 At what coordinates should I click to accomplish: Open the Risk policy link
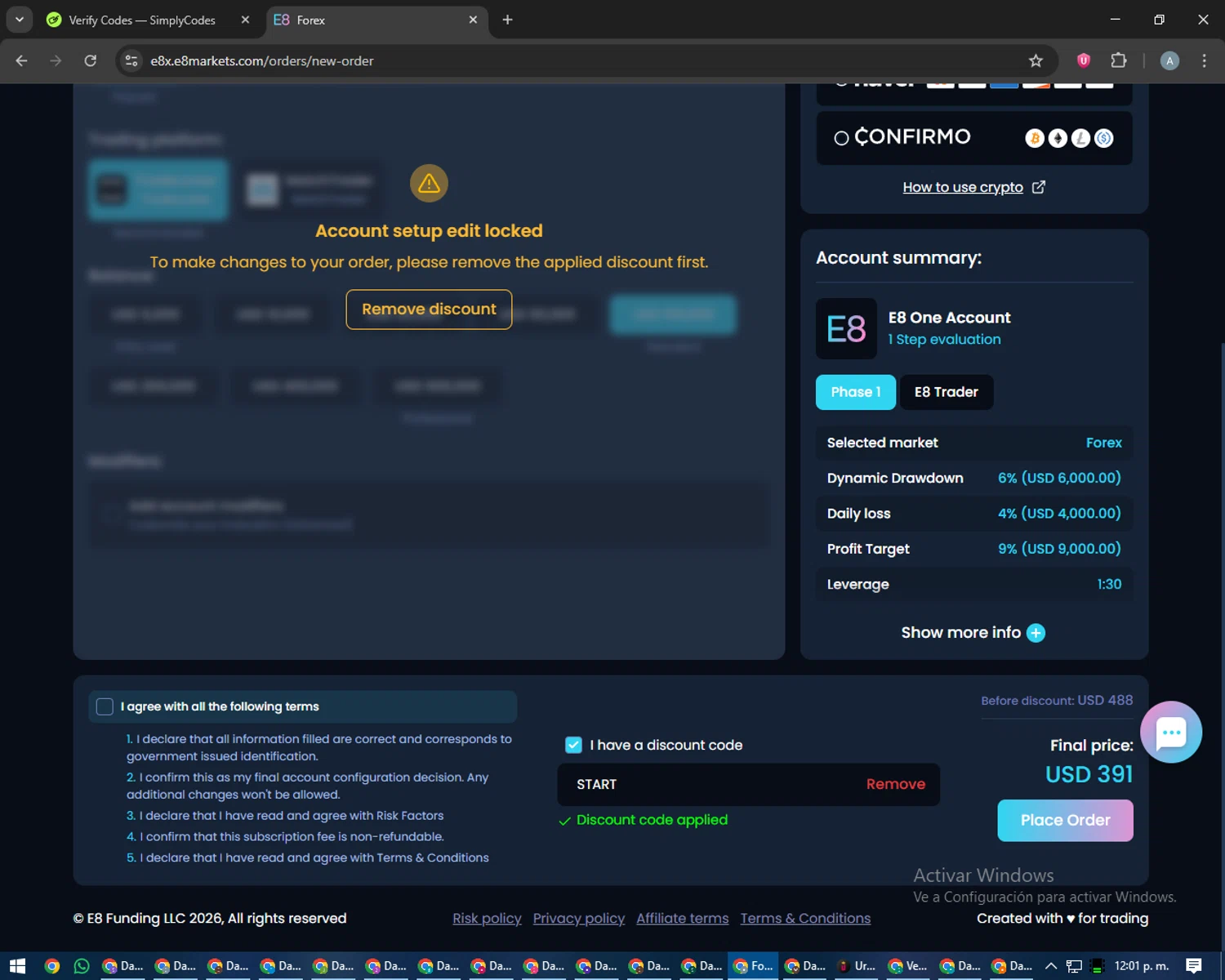[487, 919]
